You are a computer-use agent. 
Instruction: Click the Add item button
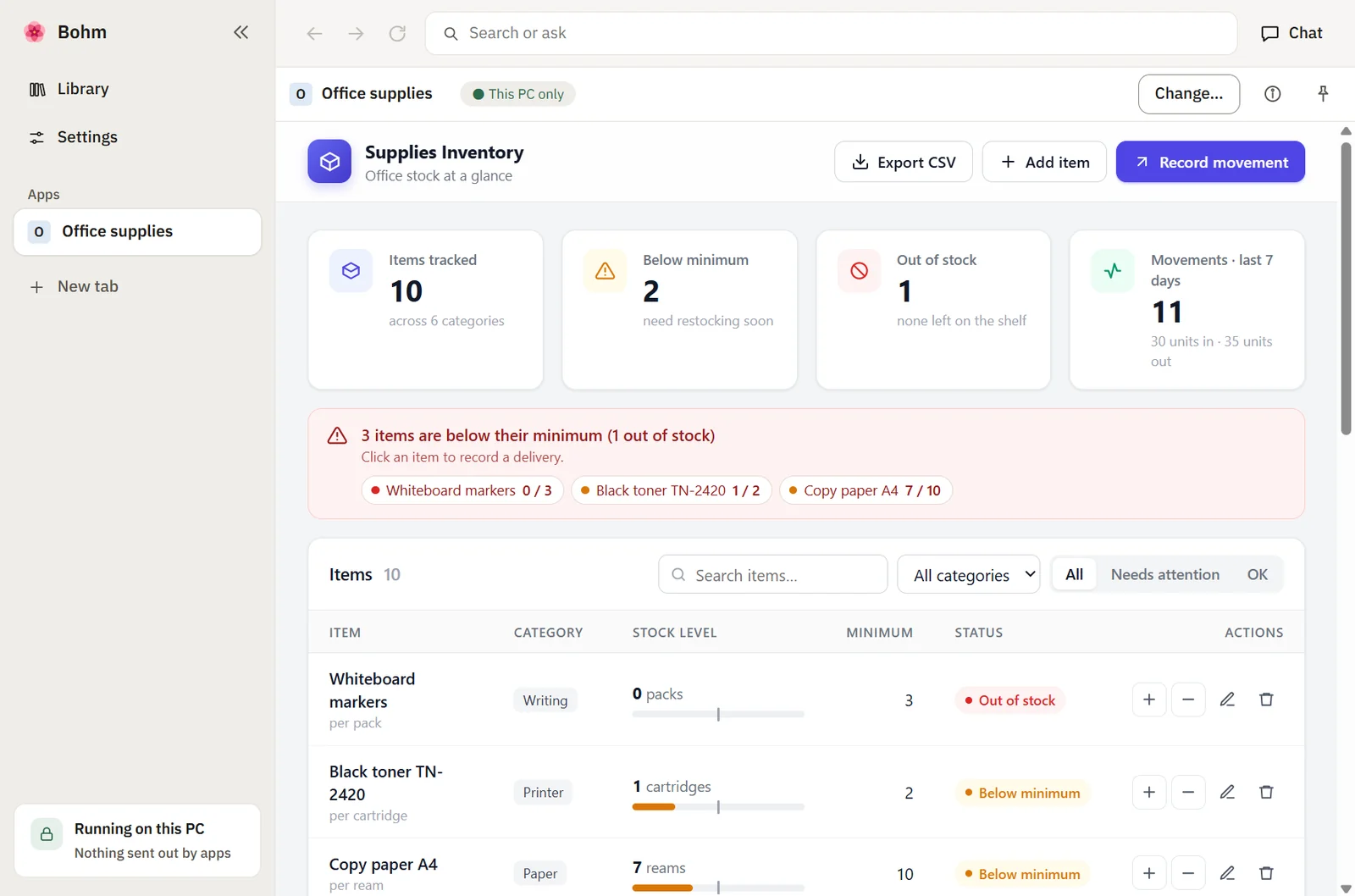pos(1044,162)
